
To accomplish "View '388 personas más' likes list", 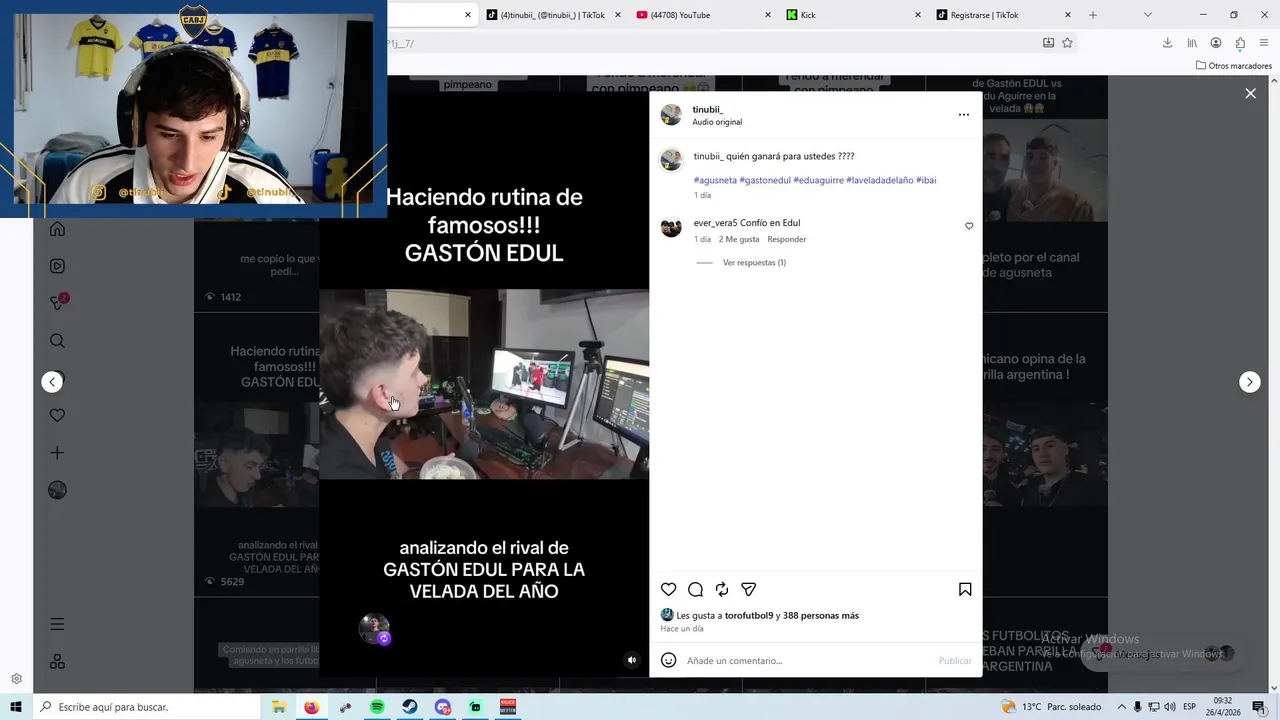I will coord(821,616).
